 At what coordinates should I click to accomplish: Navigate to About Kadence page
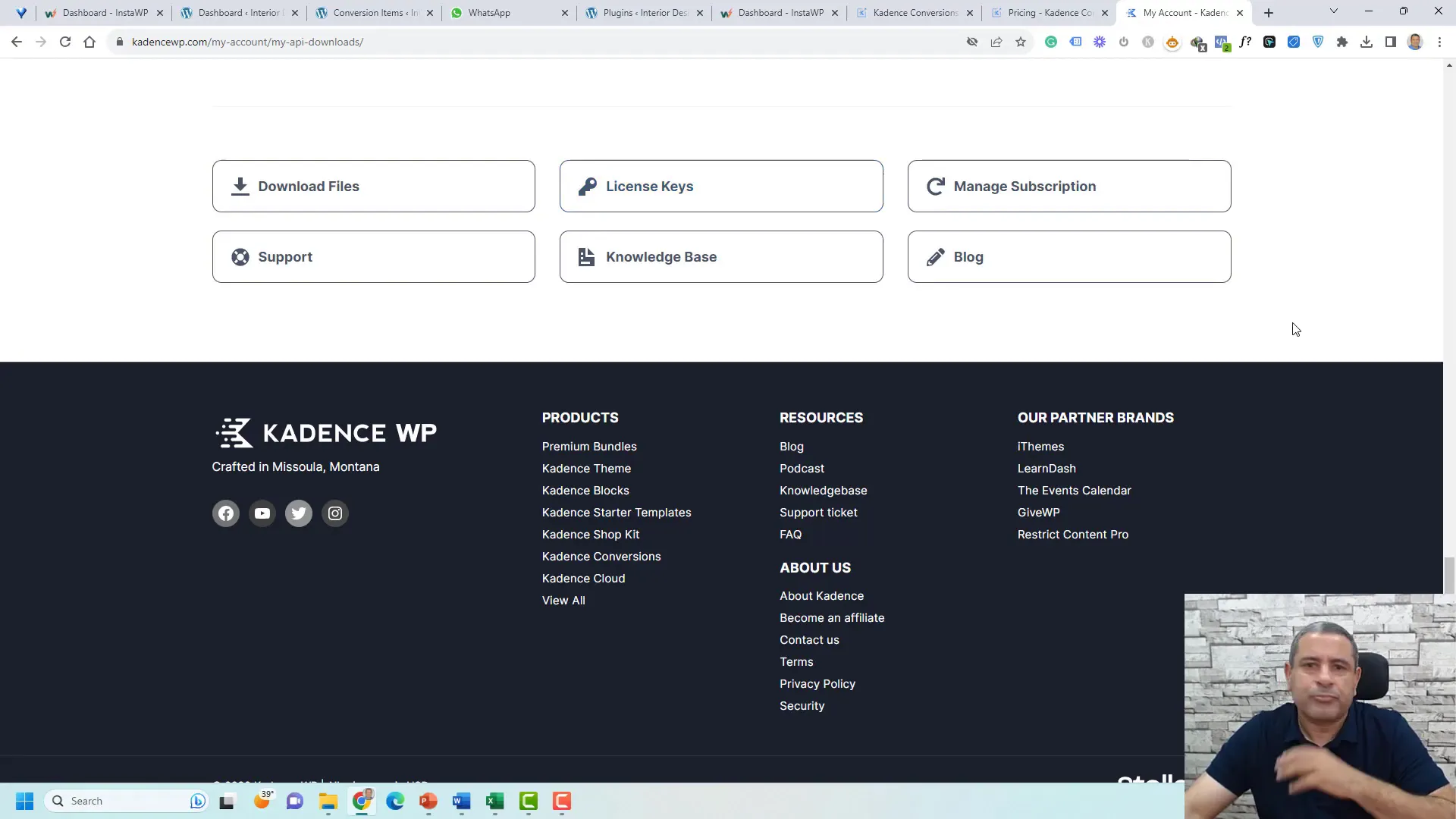(822, 596)
